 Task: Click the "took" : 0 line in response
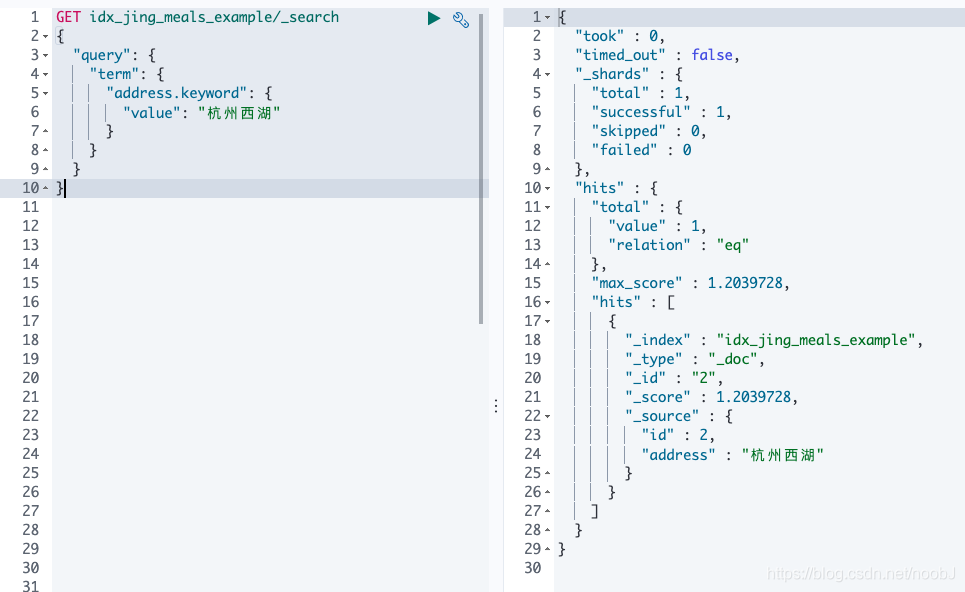(x=620, y=36)
